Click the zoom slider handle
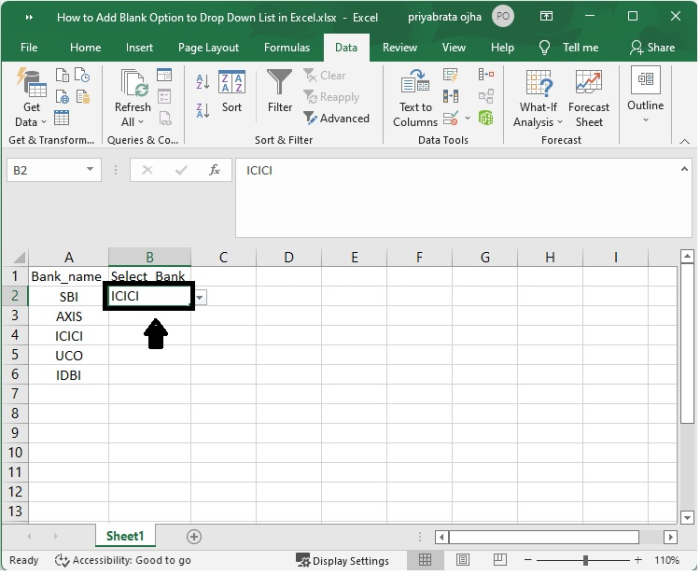 (585, 560)
